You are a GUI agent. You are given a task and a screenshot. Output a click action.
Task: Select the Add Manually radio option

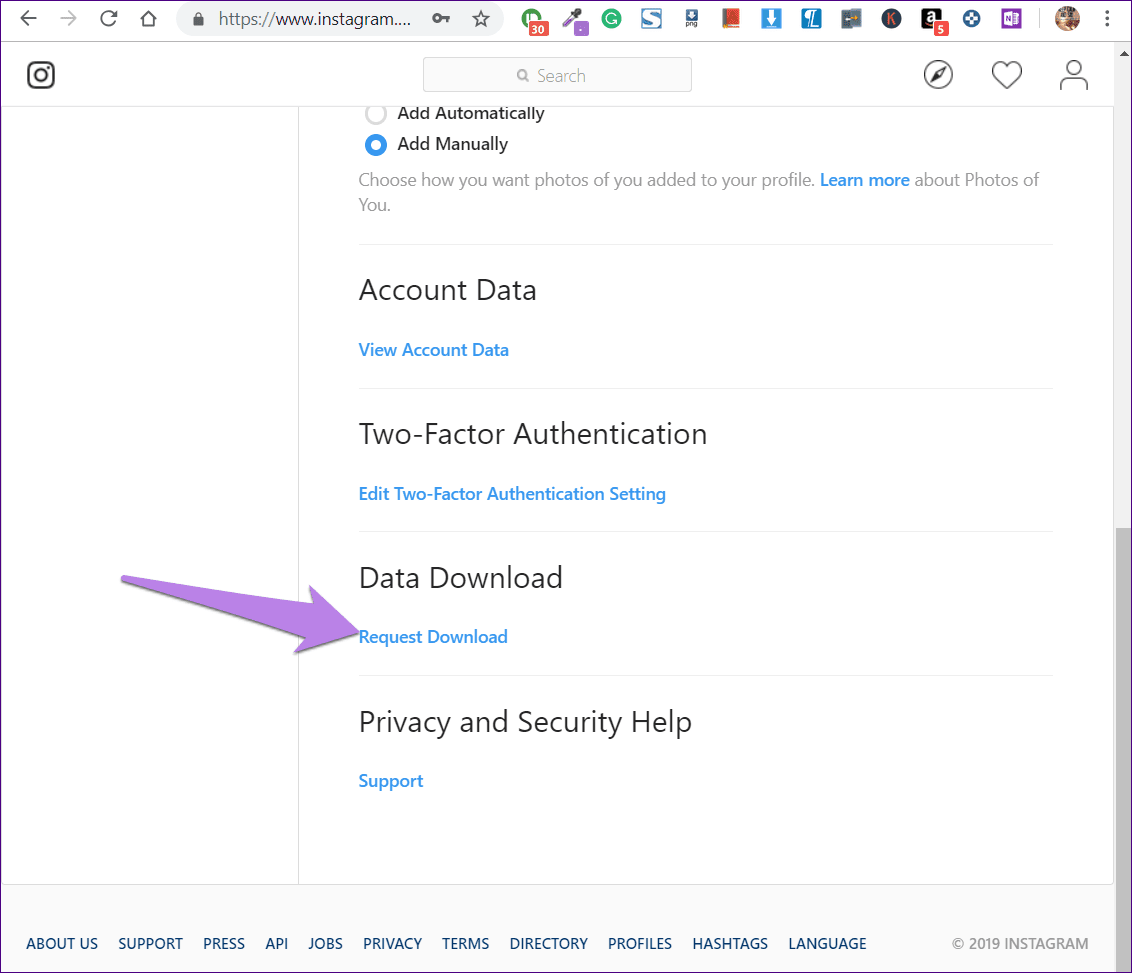(x=375, y=144)
